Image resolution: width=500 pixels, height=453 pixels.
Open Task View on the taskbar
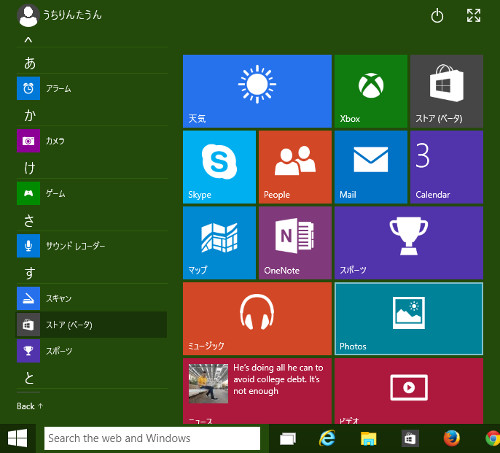288,439
